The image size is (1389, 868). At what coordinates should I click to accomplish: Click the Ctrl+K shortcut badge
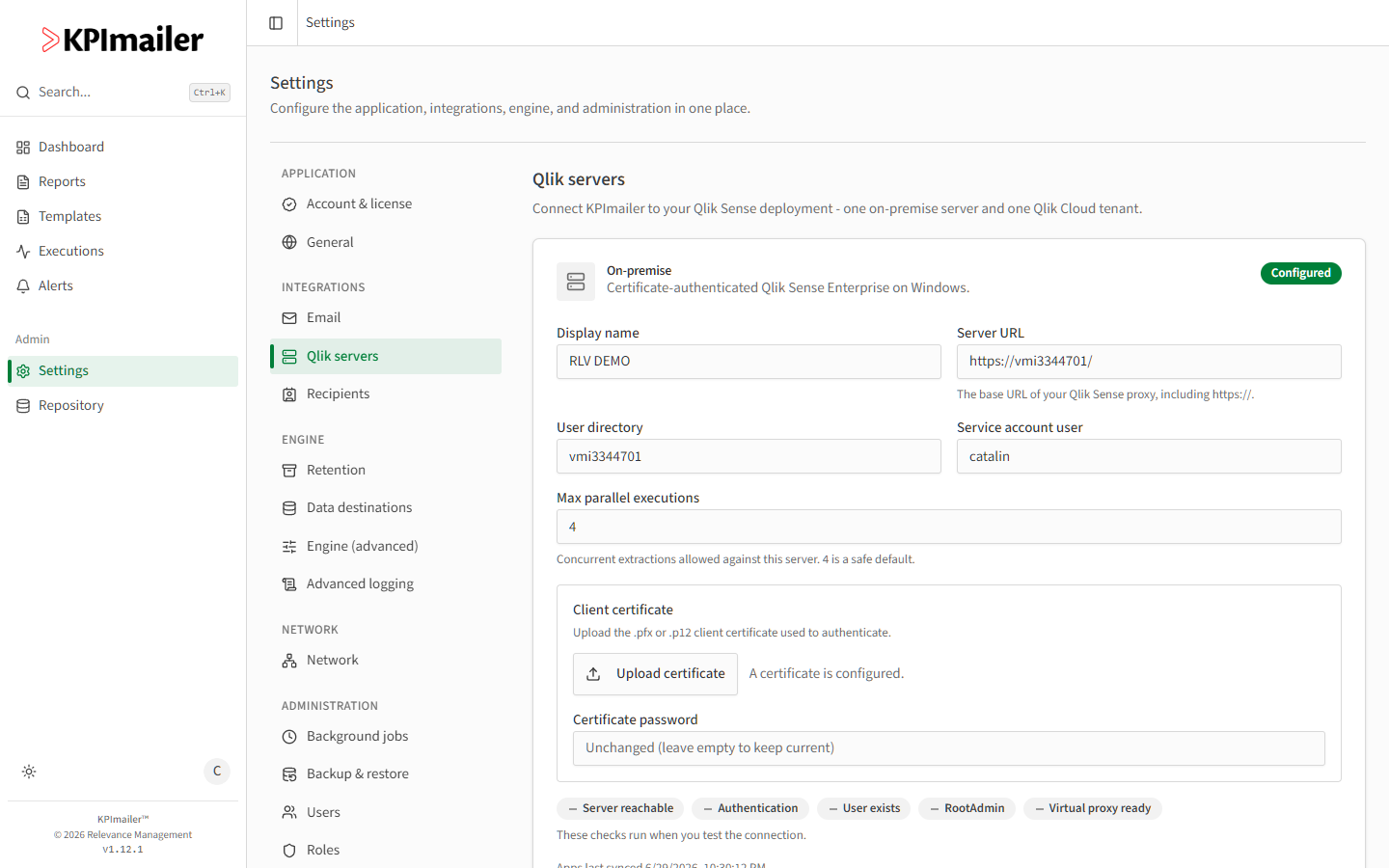[209, 93]
